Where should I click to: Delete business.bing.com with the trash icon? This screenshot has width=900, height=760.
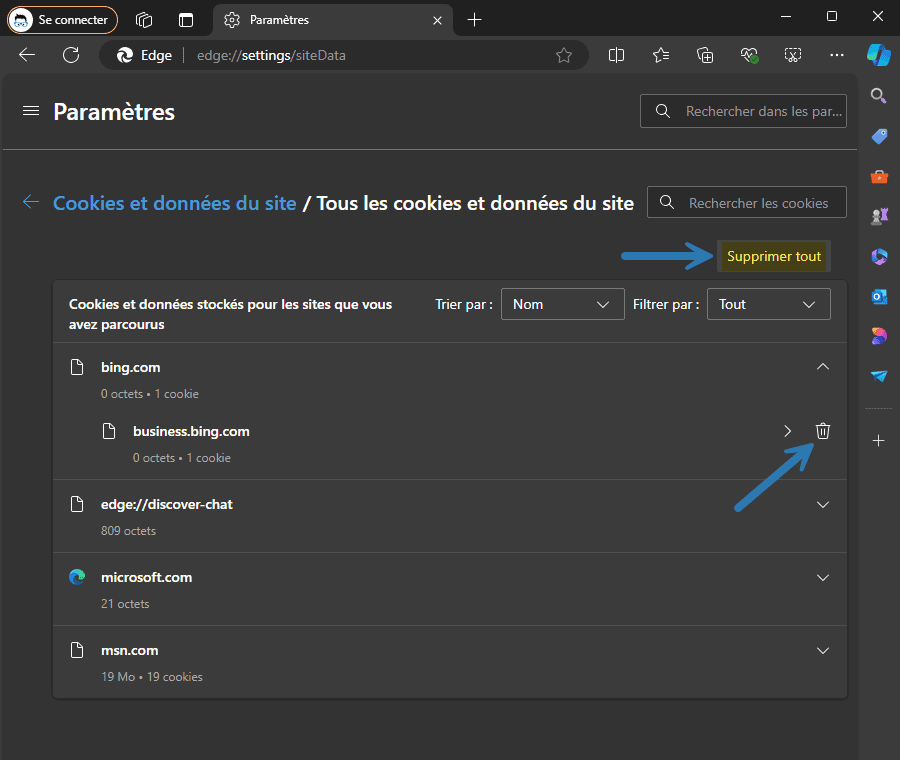click(823, 431)
